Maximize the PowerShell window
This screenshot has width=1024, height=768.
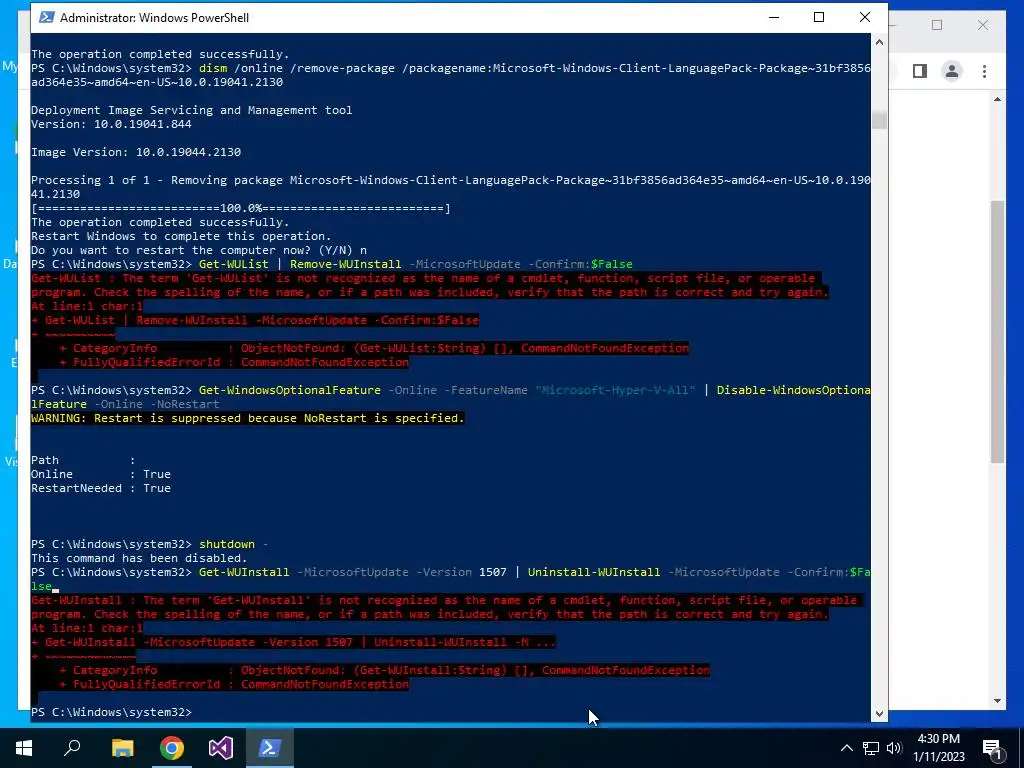pyautogui.click(x=819, y=18)
